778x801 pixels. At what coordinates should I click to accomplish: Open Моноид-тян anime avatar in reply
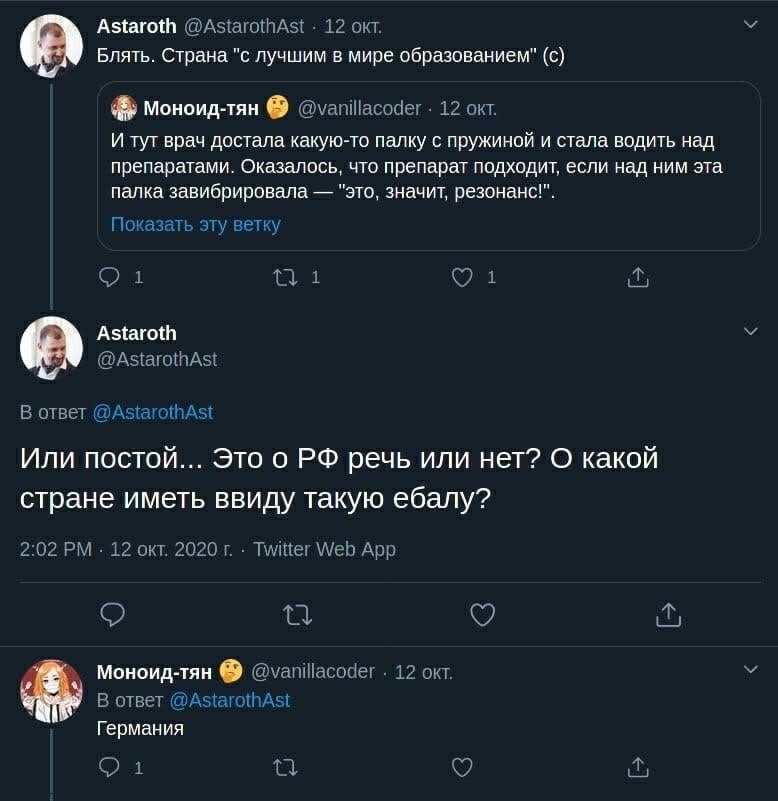pyautogui.click(x=51, y=690)
